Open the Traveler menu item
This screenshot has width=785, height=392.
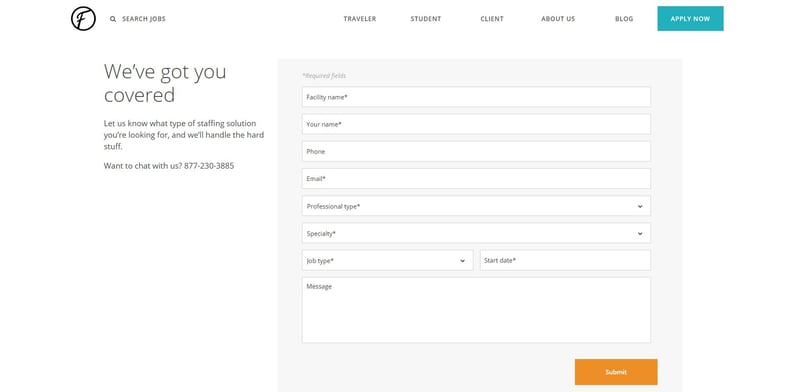(x=359, y=19)
